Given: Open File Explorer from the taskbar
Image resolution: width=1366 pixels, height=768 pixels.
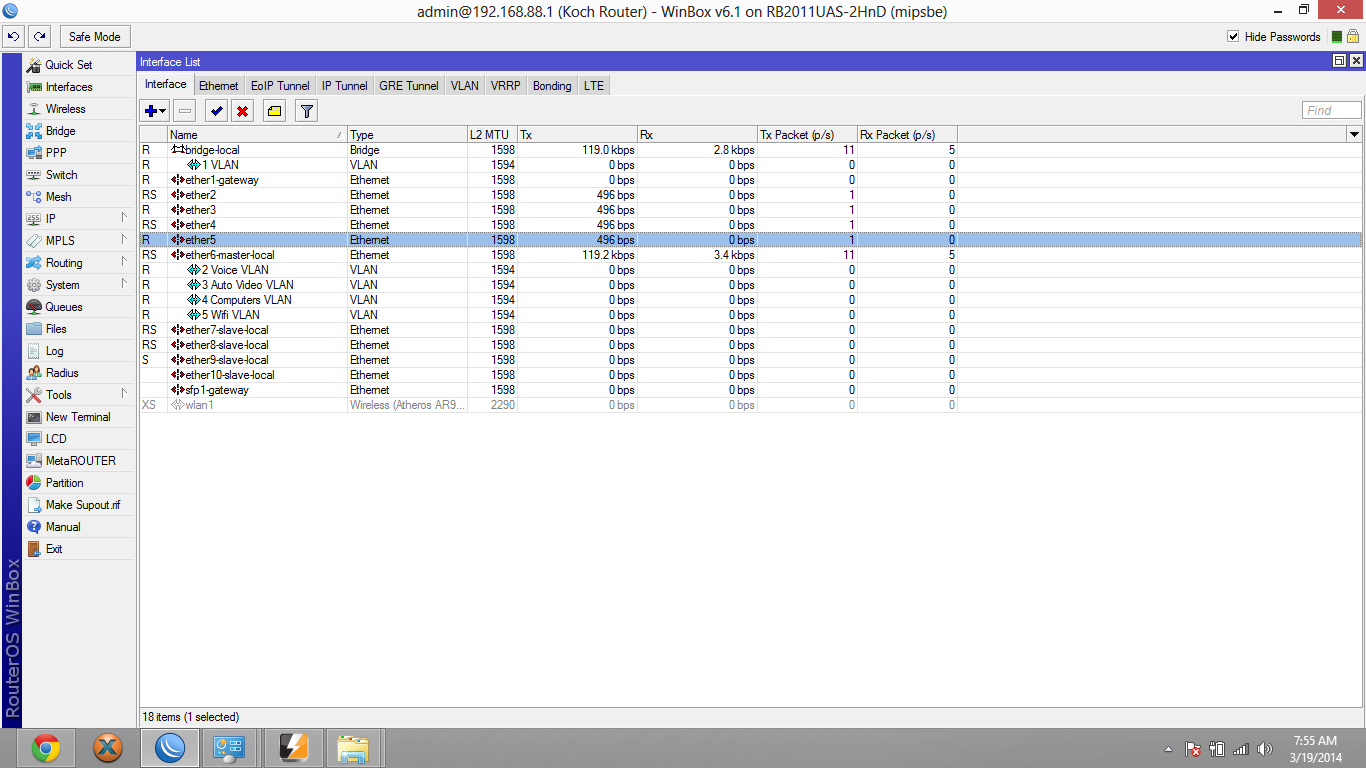Looking at the screenshot, I should tap(353, 747).
